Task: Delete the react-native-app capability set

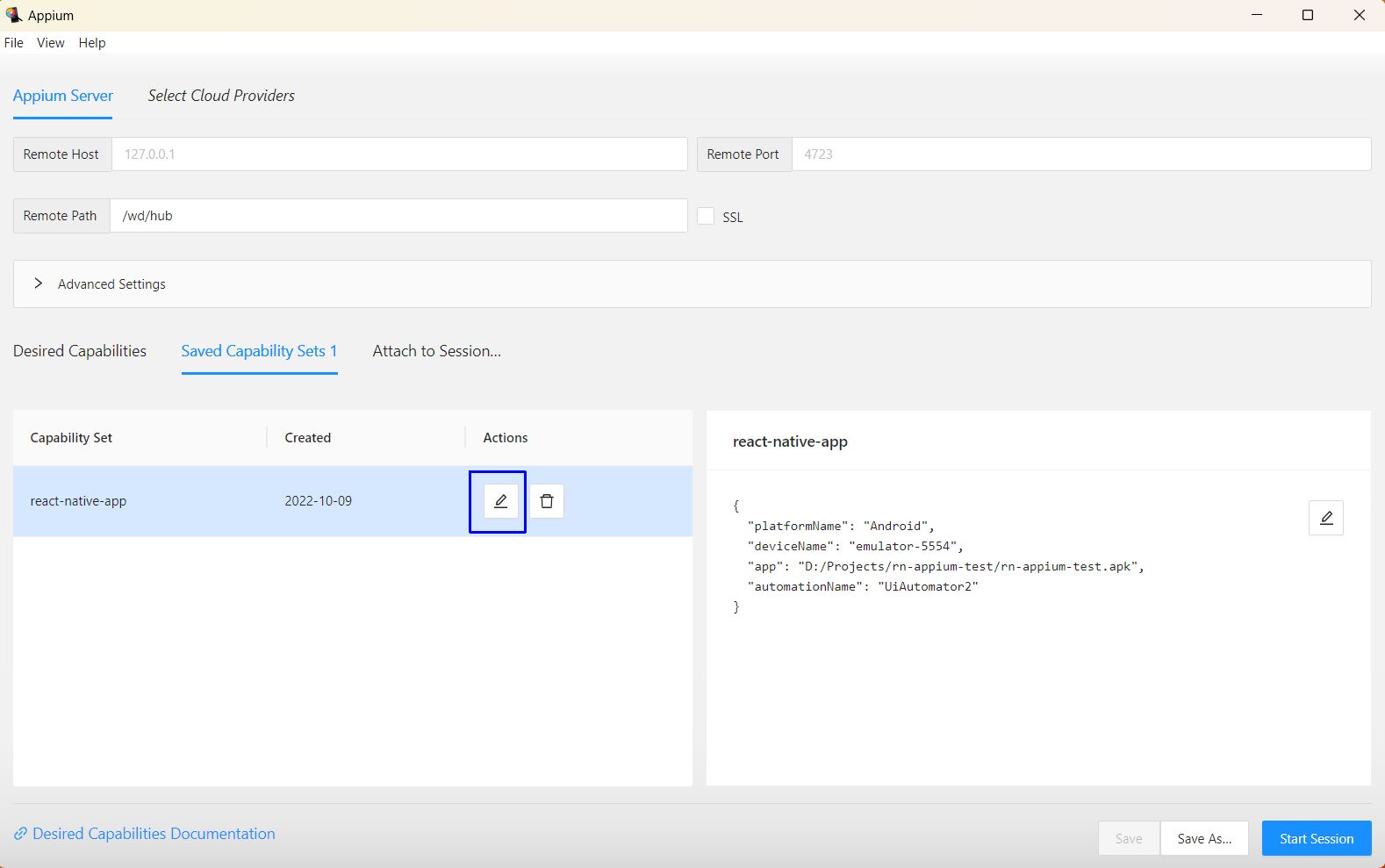Action: tap(547, 501)
